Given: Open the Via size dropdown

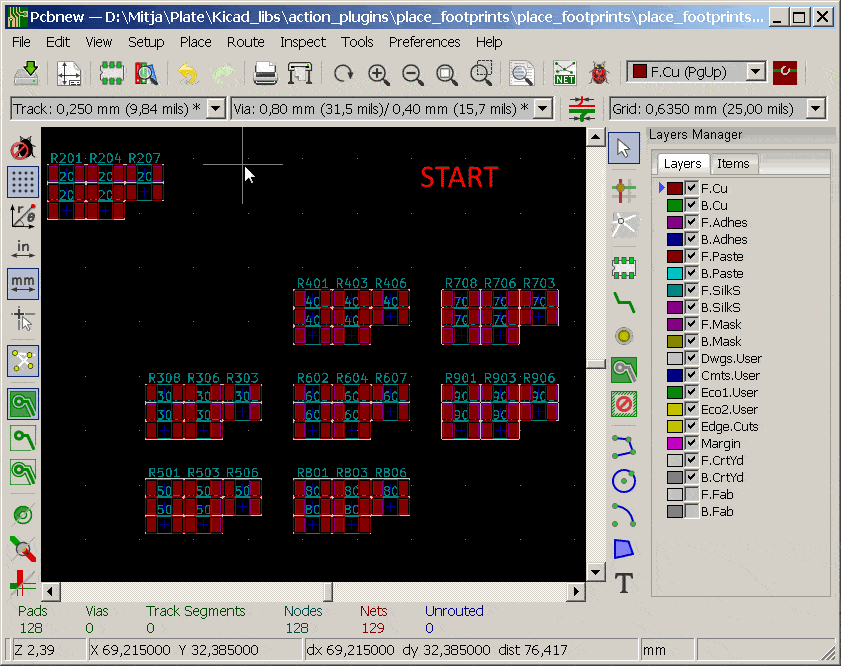Looking at the screenshot, I should pos(543,109).
